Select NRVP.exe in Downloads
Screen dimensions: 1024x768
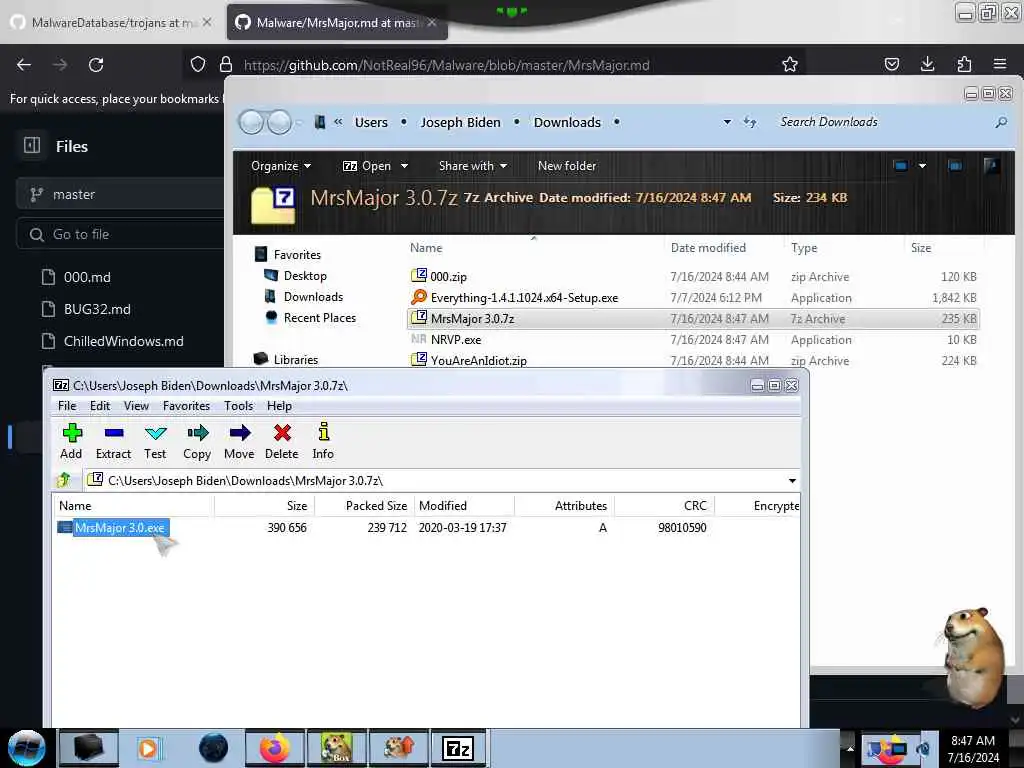pyautogui.click(x=456, y=340)
